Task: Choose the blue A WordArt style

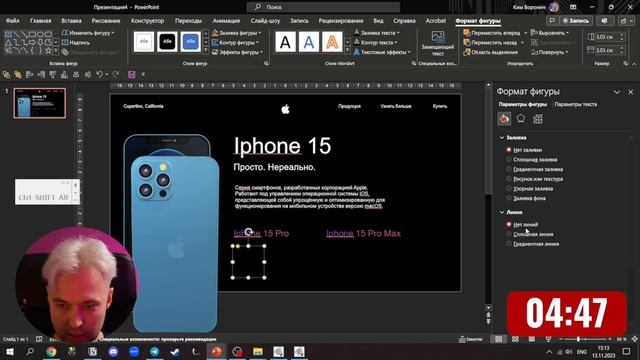Action: (309, 42)
